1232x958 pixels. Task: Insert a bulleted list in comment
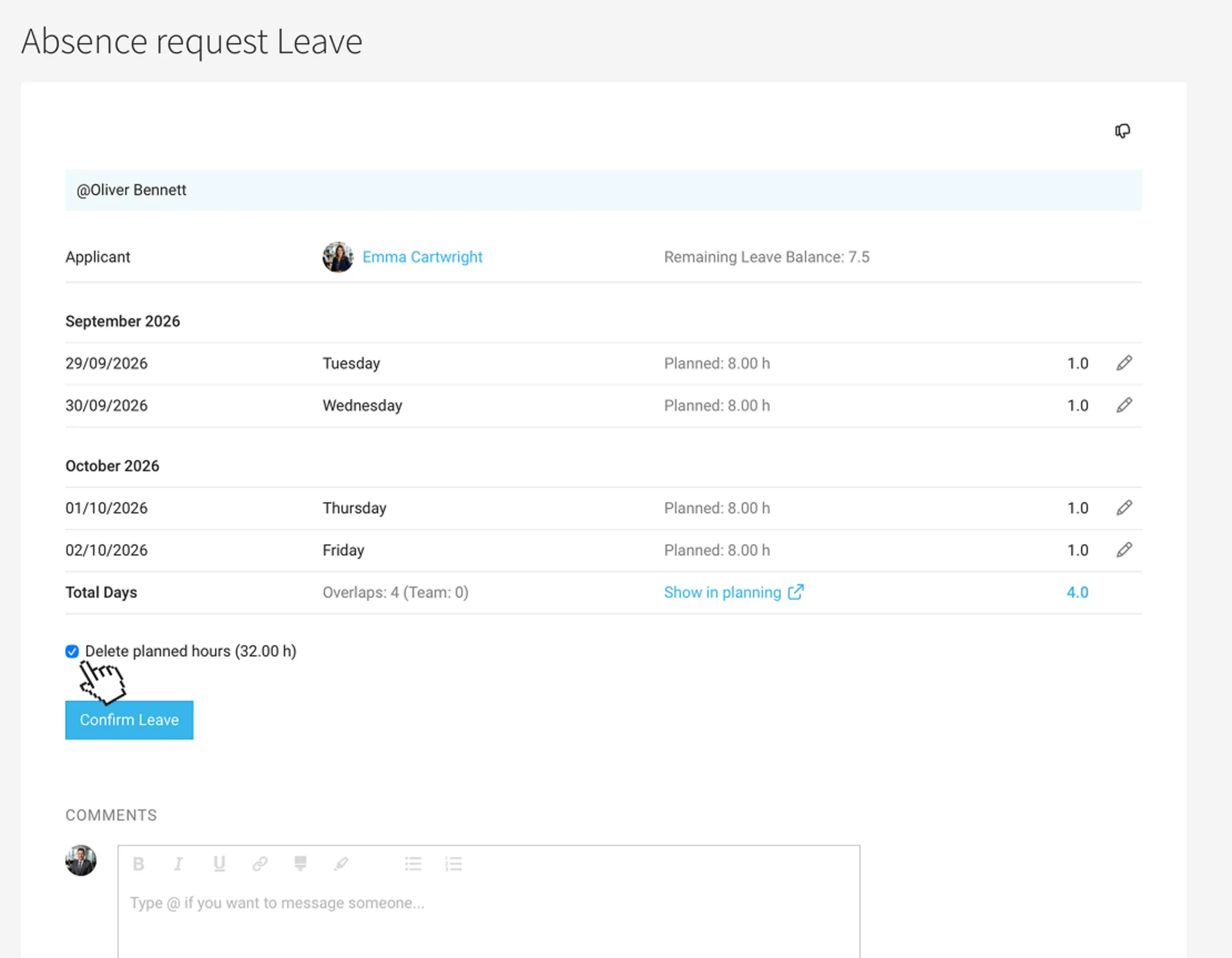pyautogui.click(x=413, y=864)
